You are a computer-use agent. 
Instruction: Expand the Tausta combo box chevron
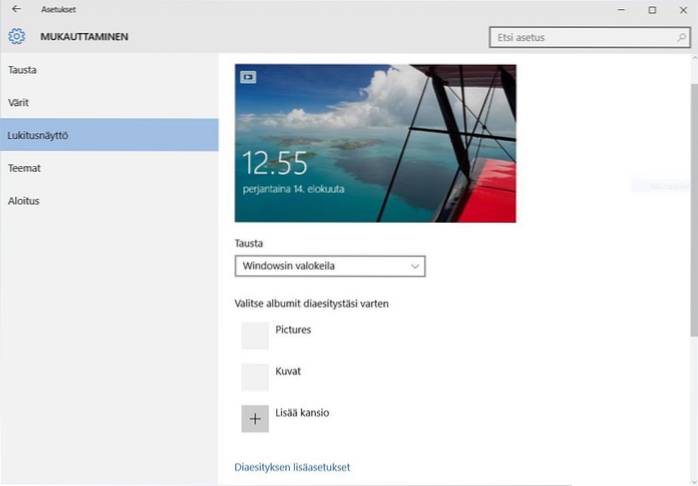[414, 266]
